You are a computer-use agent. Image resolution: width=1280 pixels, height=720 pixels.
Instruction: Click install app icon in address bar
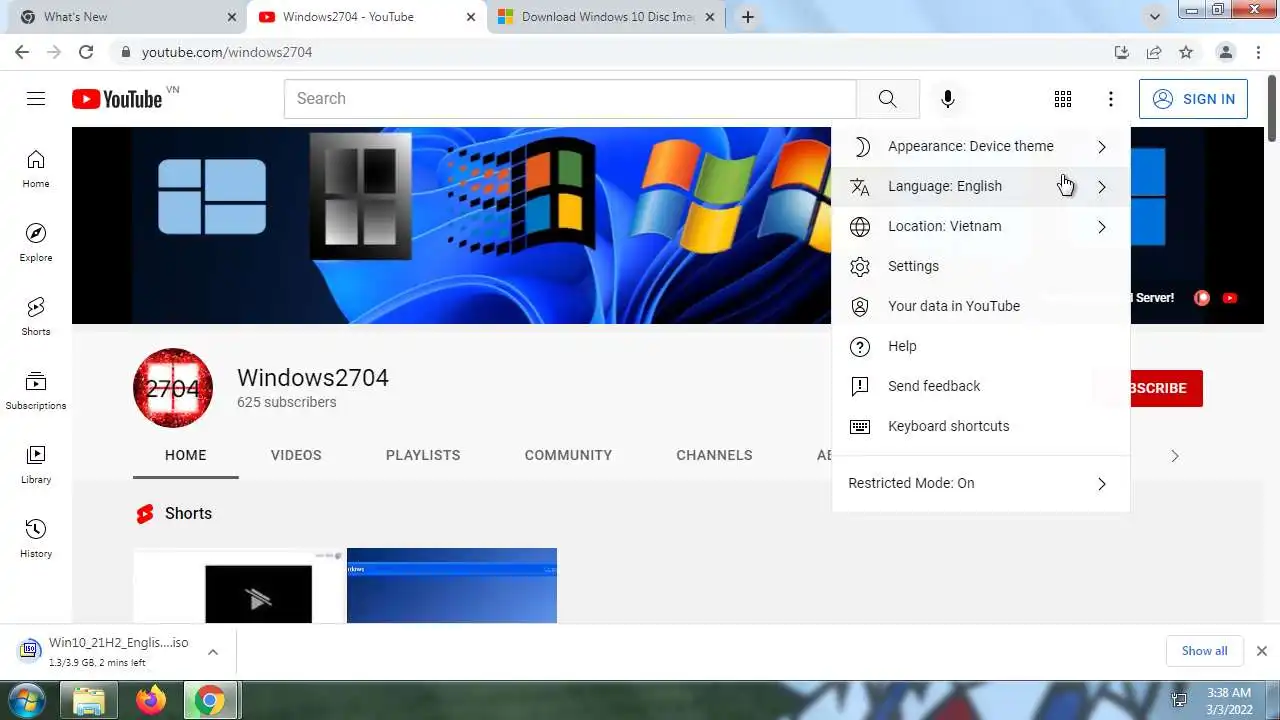[1122, 52]
